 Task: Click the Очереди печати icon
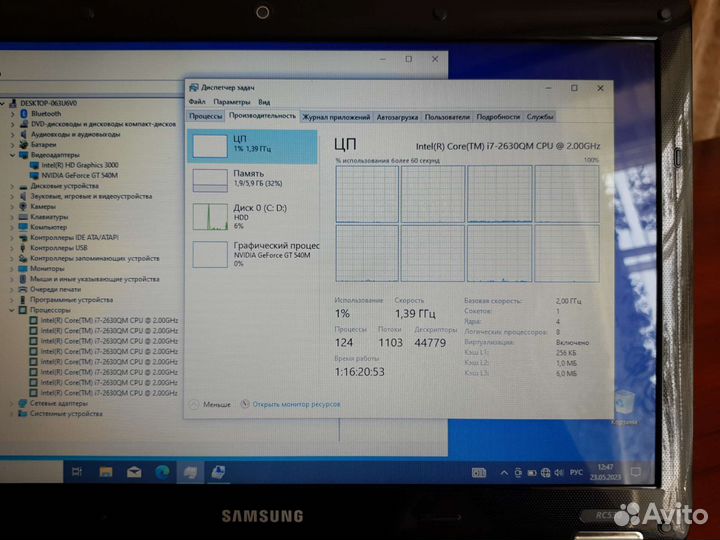click(22, 289)
